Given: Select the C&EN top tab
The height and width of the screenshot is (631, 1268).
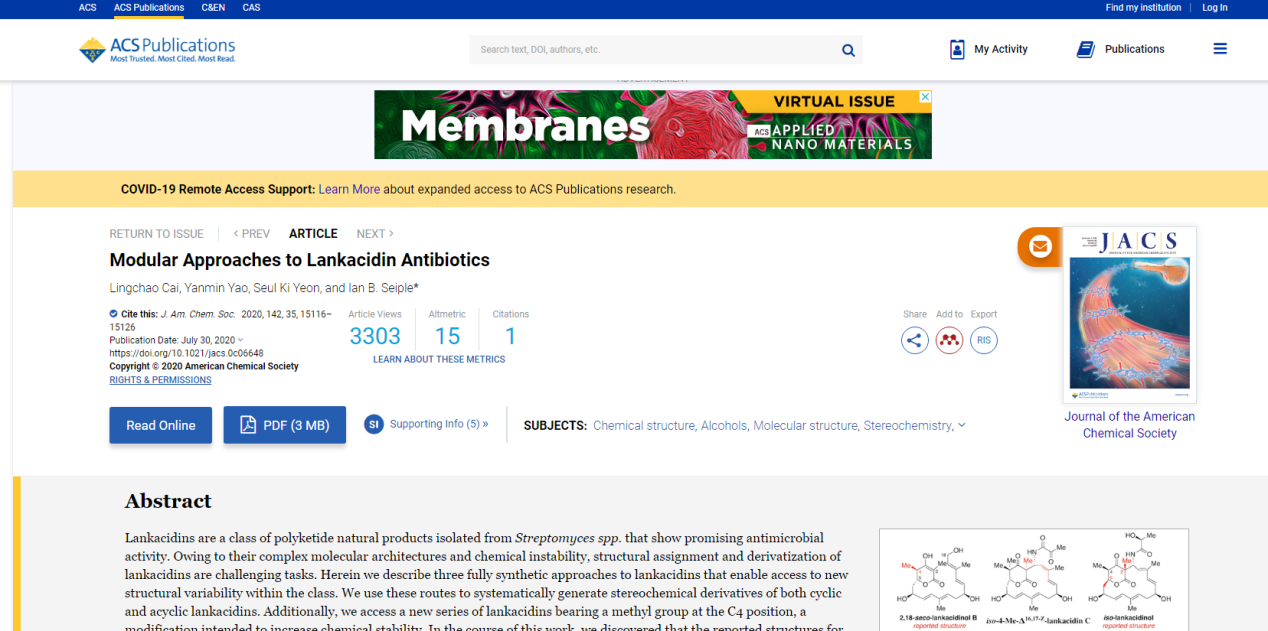Looking at the screenshot, I should [x=214, y=8].
